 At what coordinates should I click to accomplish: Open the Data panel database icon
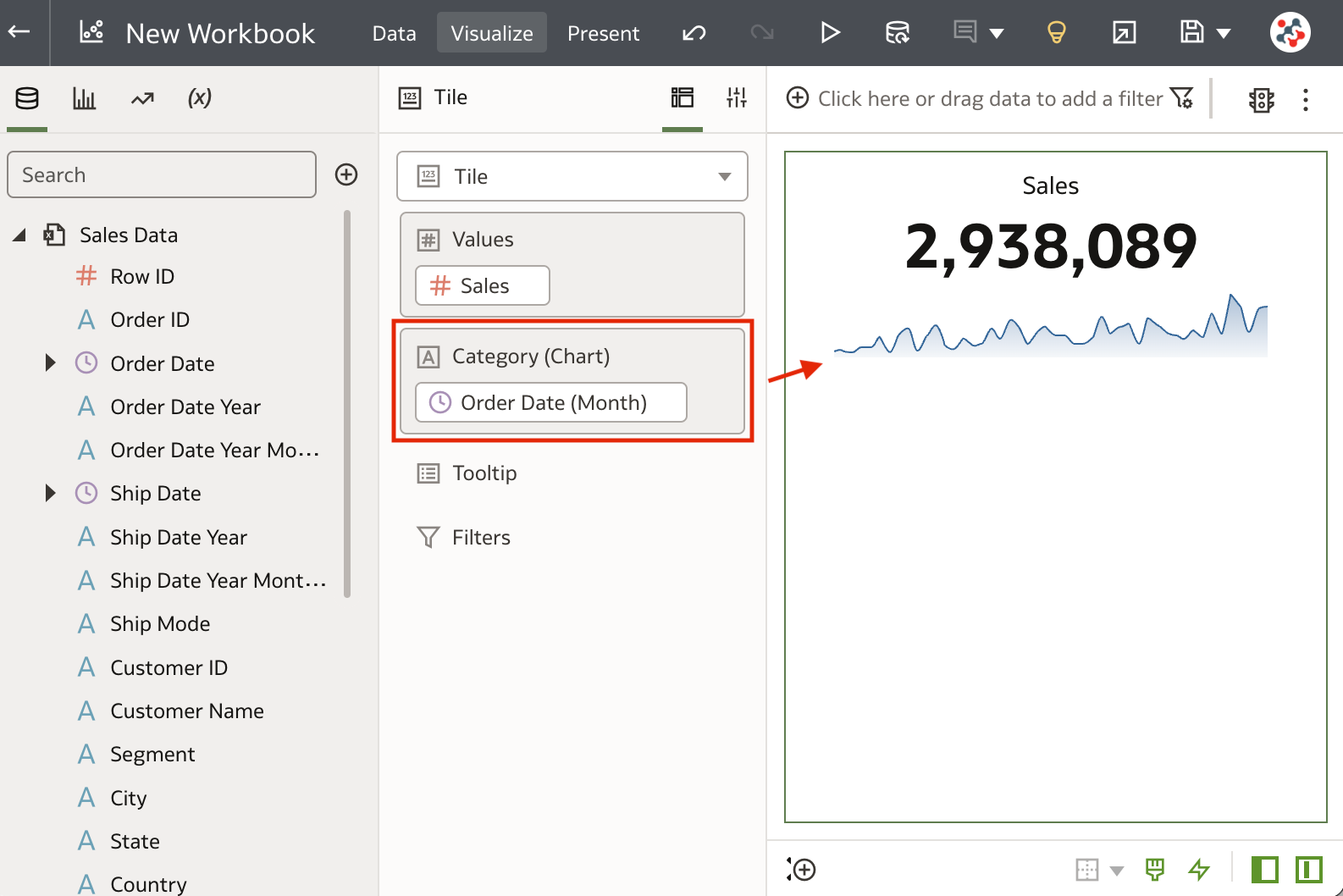[x=27, y=98]
